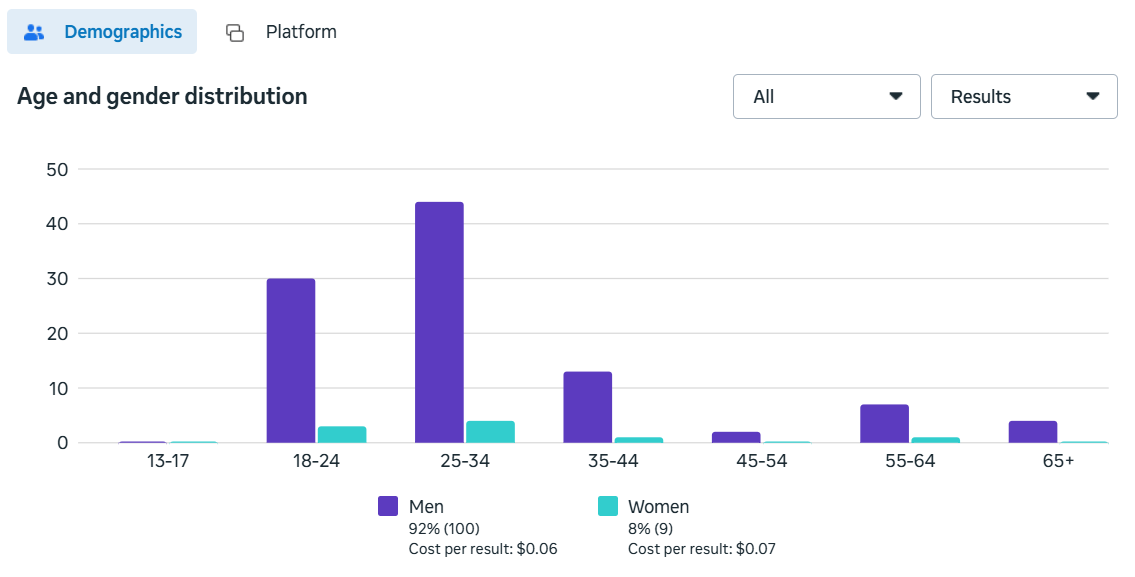
Task: Click the Men bar for 45-54
Action: pyautogui.click(x=736, y=437)
